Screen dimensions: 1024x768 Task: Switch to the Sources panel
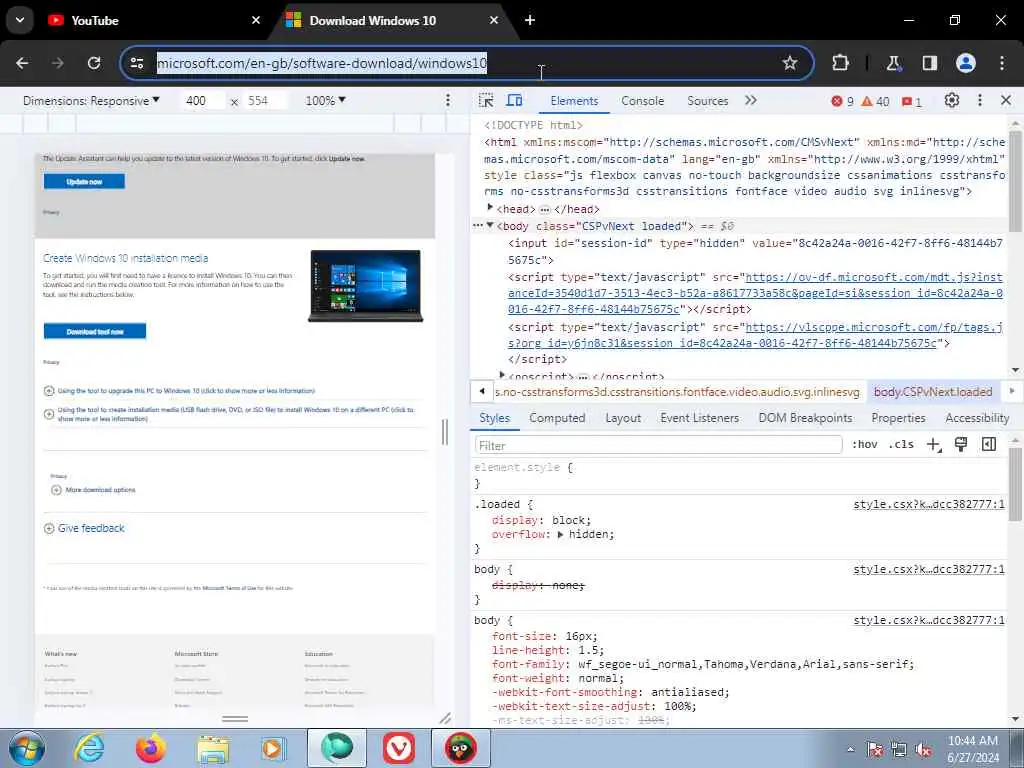(707, 101)
